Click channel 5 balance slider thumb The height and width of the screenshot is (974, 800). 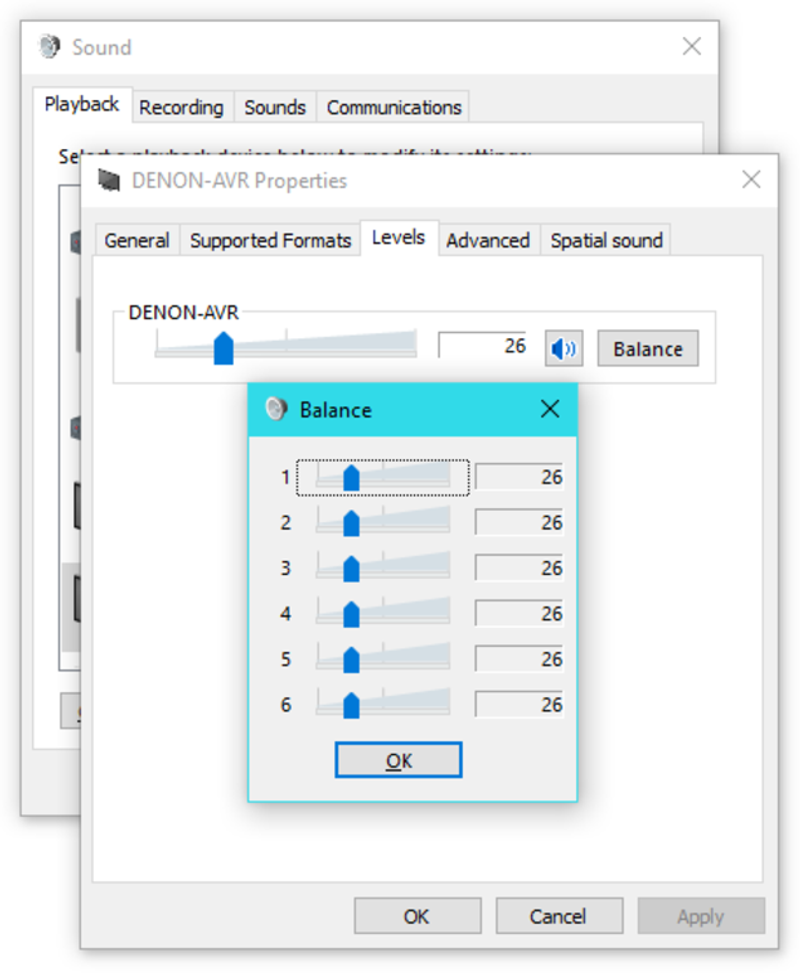coord(352,660)
